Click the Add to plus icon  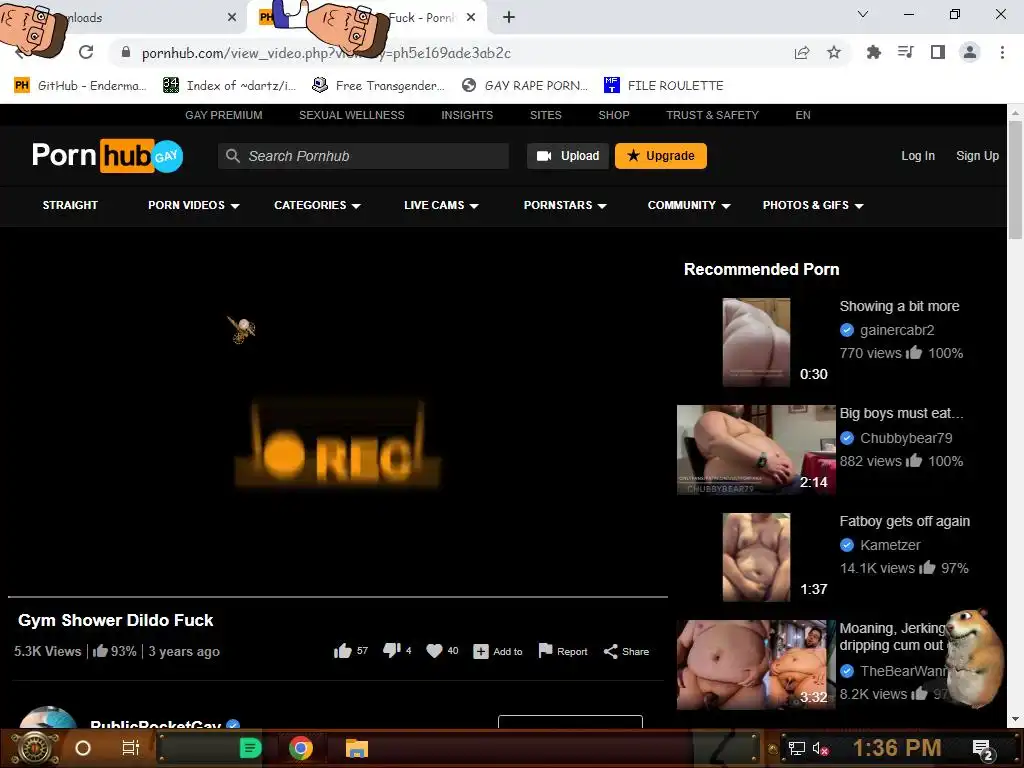pyautogui.click(x=481, y=651)
